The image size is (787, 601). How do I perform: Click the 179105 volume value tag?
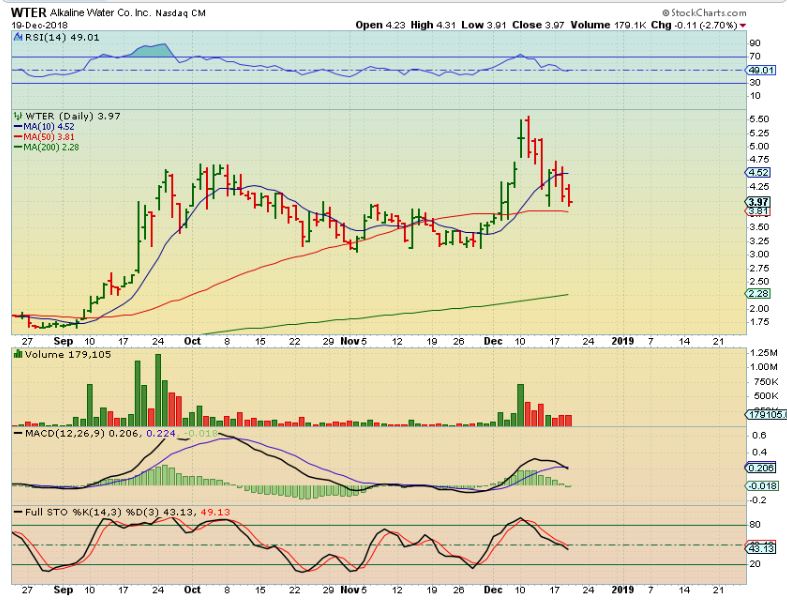pyautogui.click(x=766, y=414)
